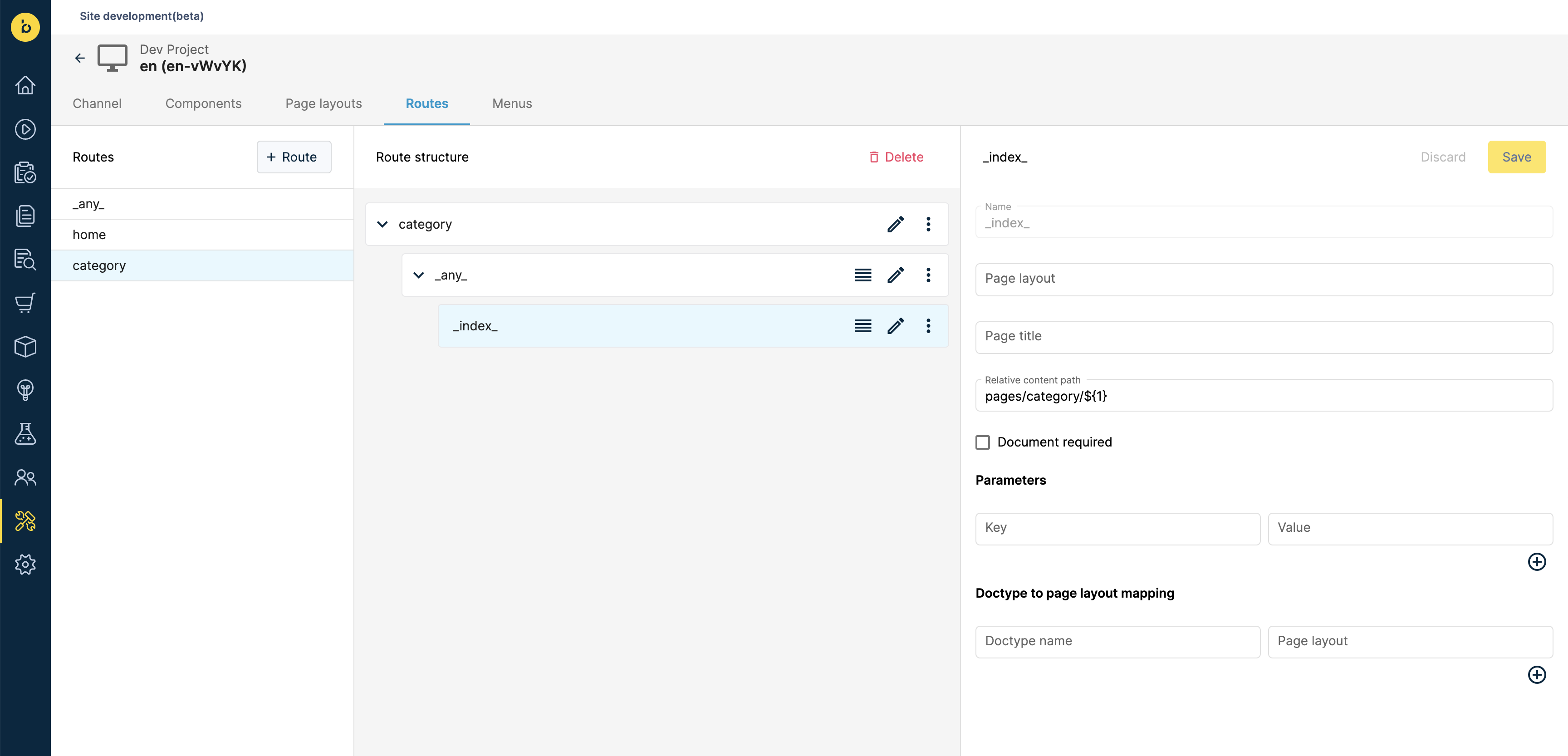The image size is (1568, 756).
Task: Select the home route in Routes list
Action: click(202, 235)
